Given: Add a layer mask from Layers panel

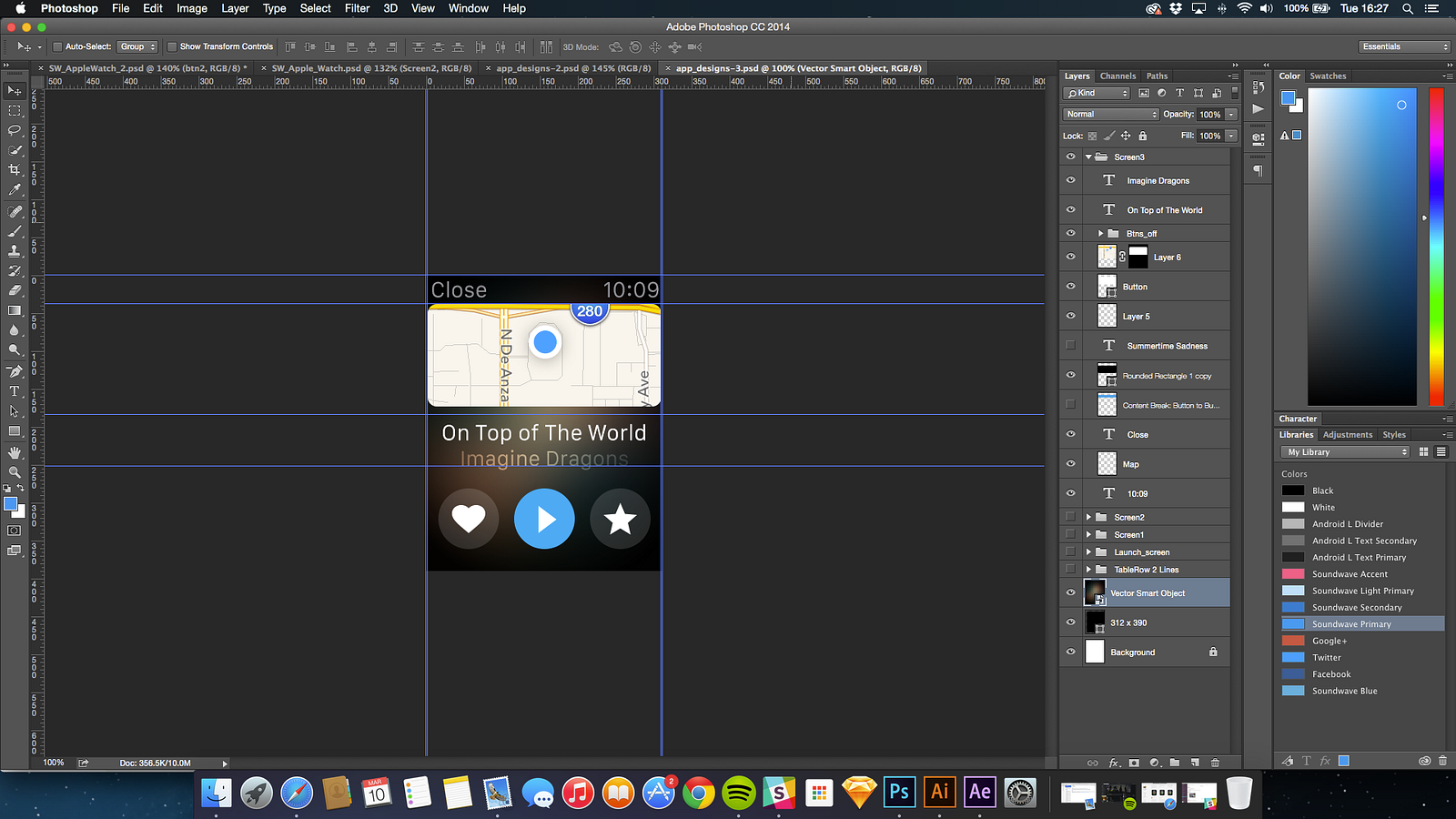Looking at the screenshot, I should 1134,763.
